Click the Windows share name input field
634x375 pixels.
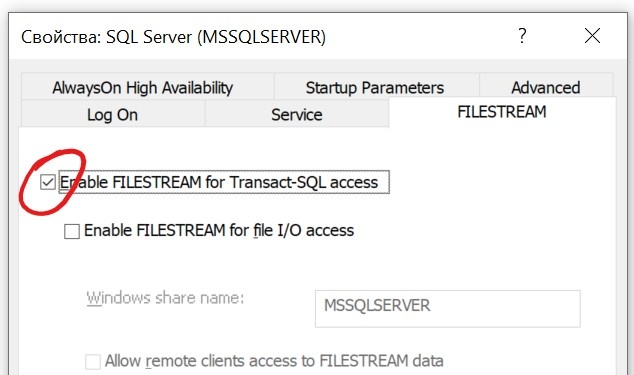point(448,308)
